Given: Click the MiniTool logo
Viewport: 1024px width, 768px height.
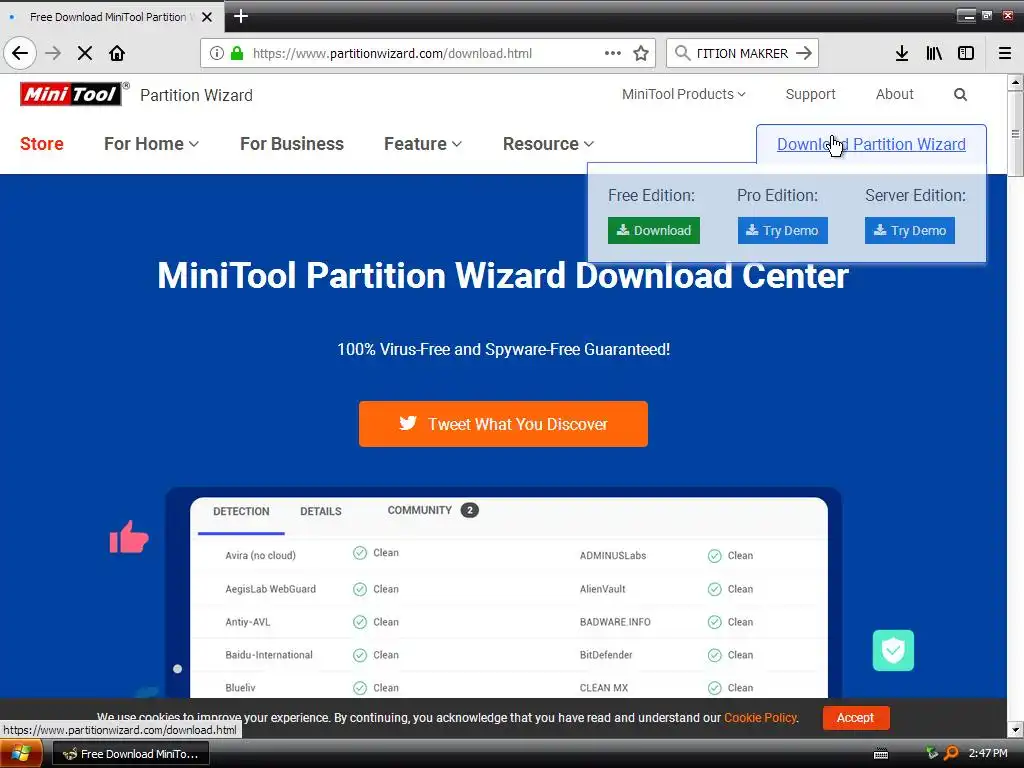Looking at the screenshot, I should click(x=71, y=94).
